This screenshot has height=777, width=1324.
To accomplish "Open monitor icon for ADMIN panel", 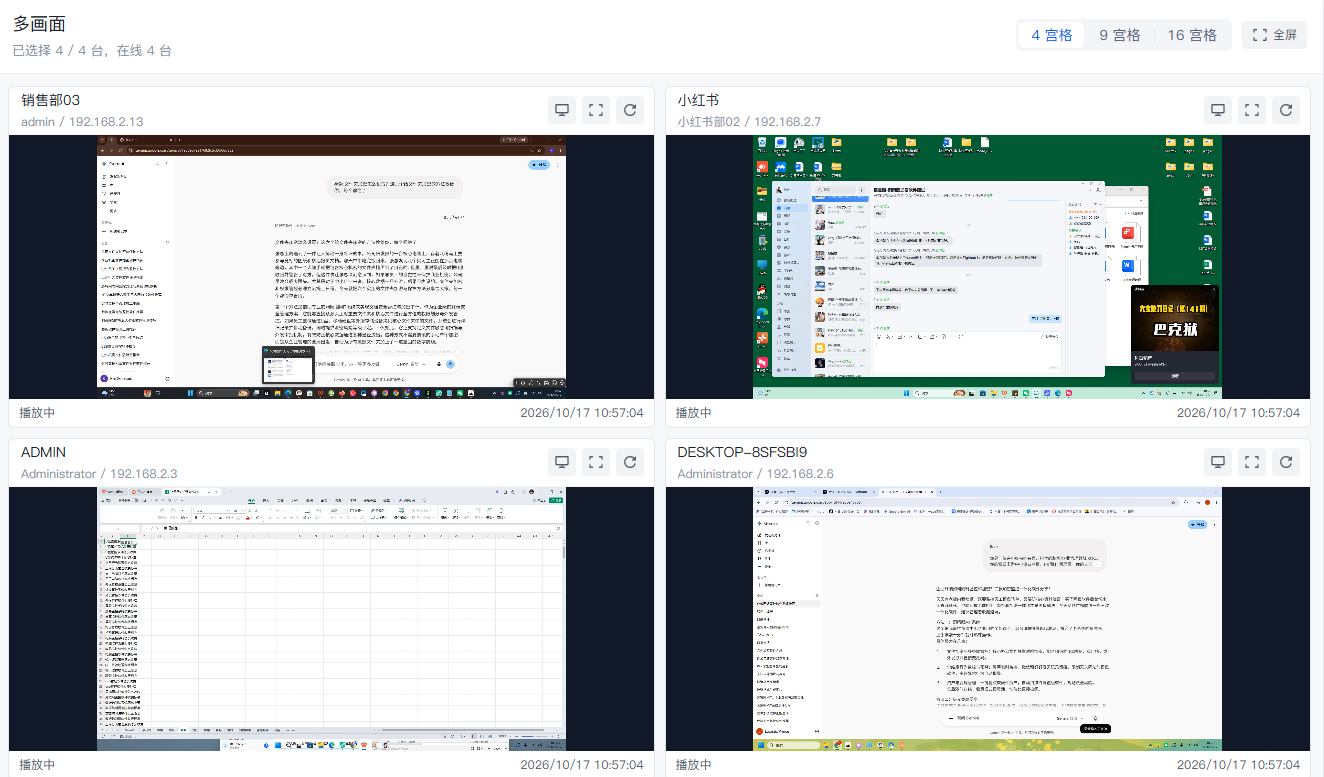I will 562,462.
